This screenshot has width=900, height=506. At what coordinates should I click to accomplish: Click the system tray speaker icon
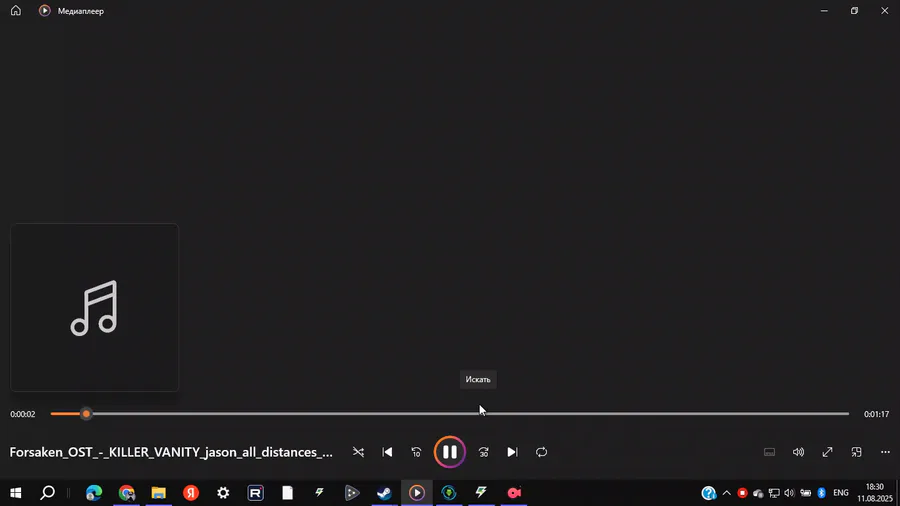click(789, 493)
